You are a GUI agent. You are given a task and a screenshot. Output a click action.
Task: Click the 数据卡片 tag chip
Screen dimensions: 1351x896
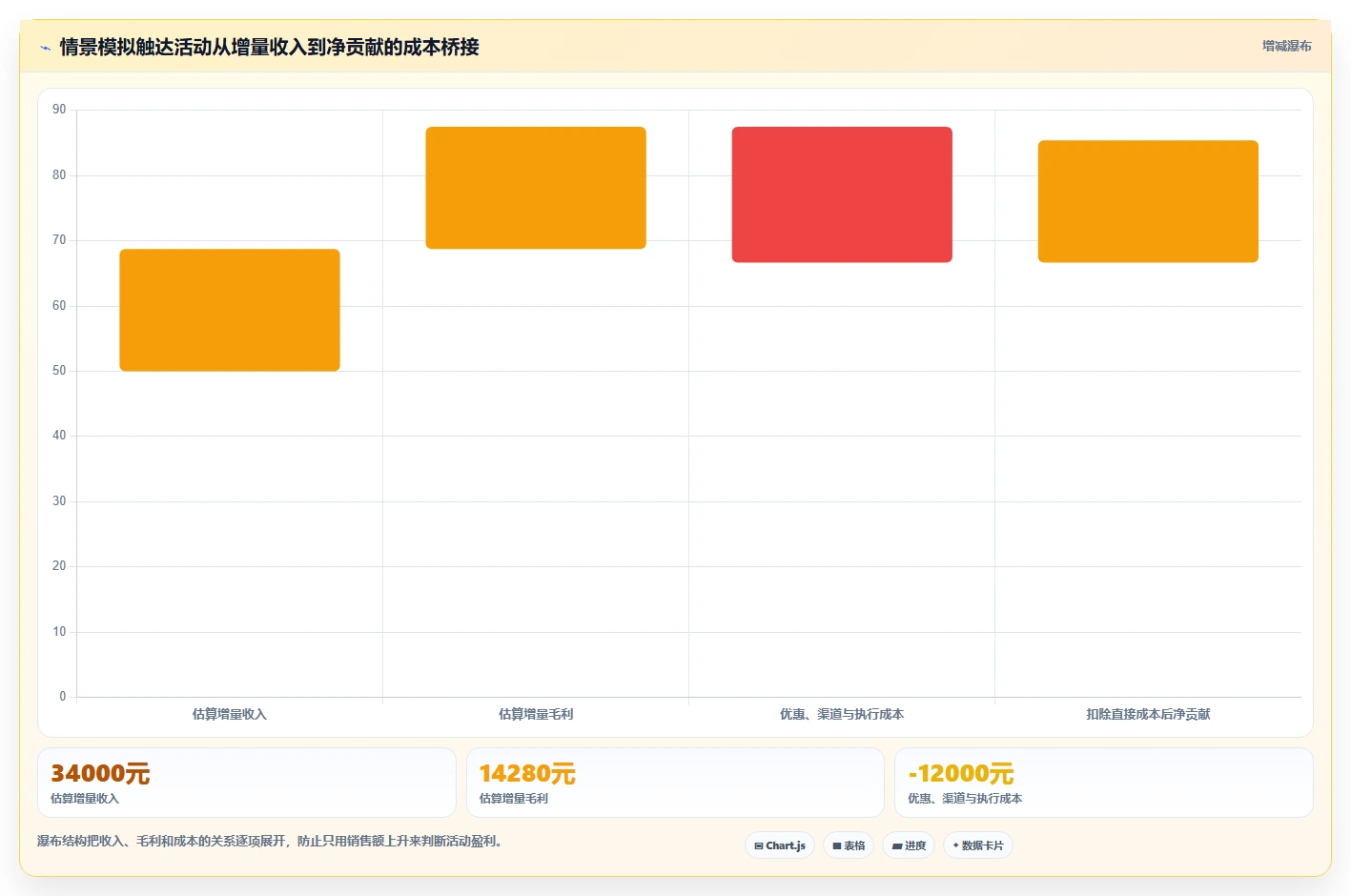pos(978,845)
